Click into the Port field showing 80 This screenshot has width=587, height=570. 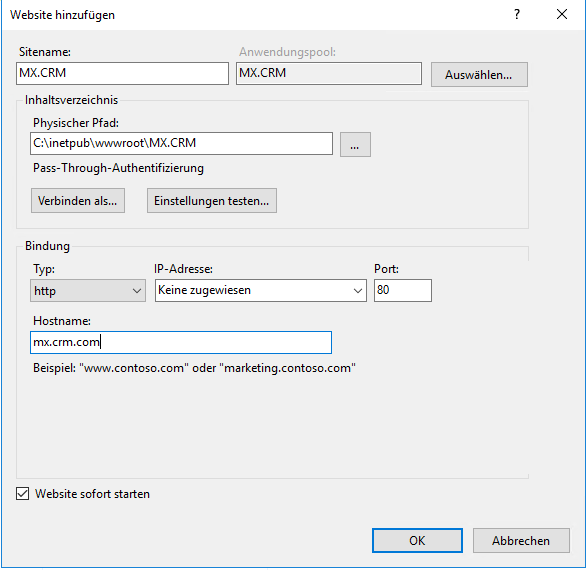(403, 290)
